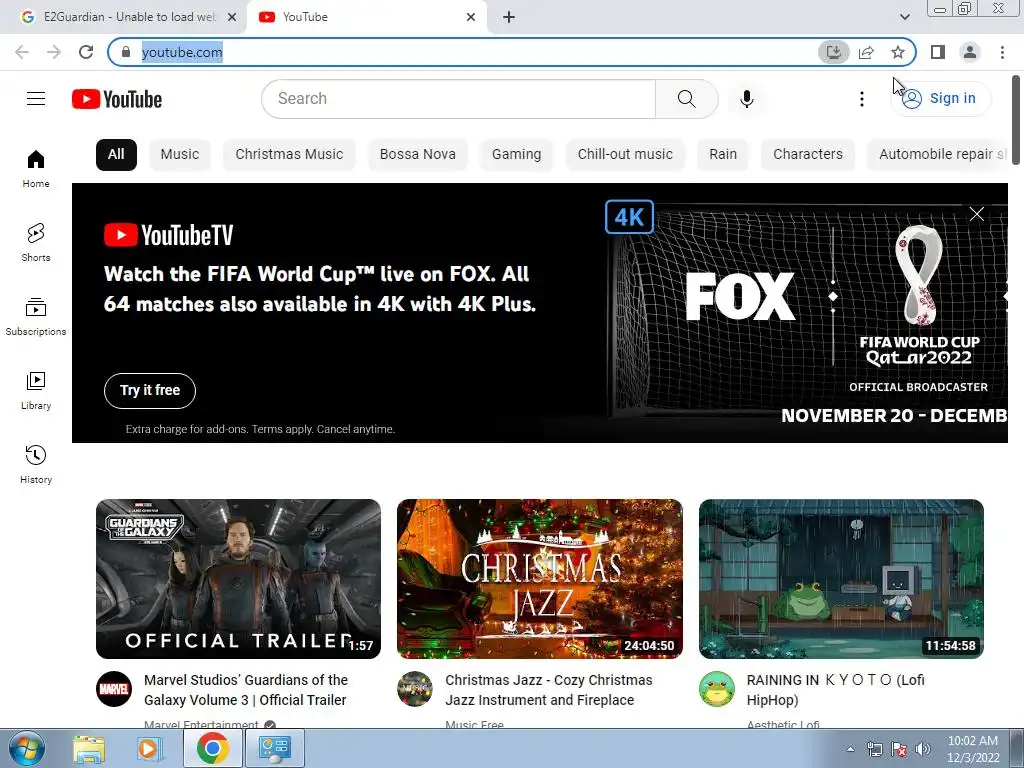The image size is (1024, 768).
Task: Close the E2Guardian tab
Action: [x=232, y=17]
